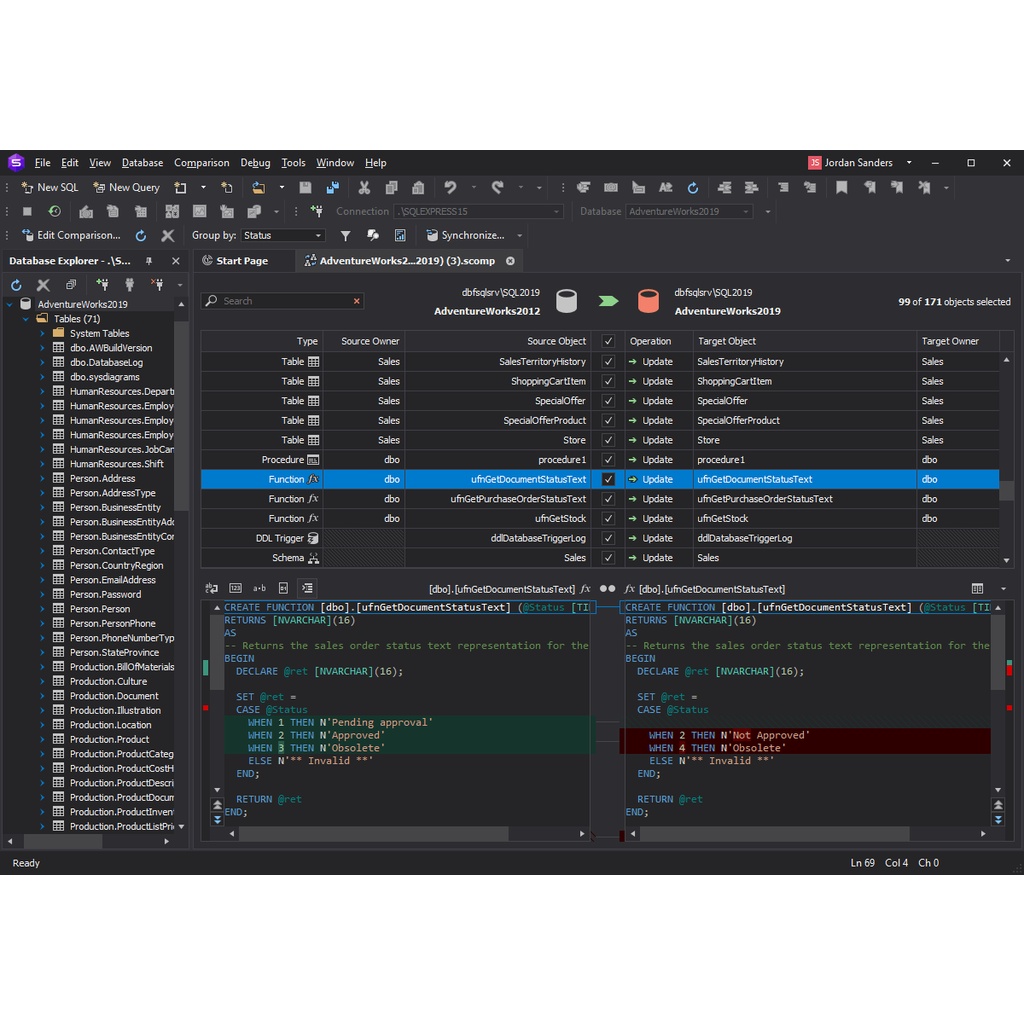Click the New Query button
This screenshot has height=1024, width=1024.
(x=125, y=187)
